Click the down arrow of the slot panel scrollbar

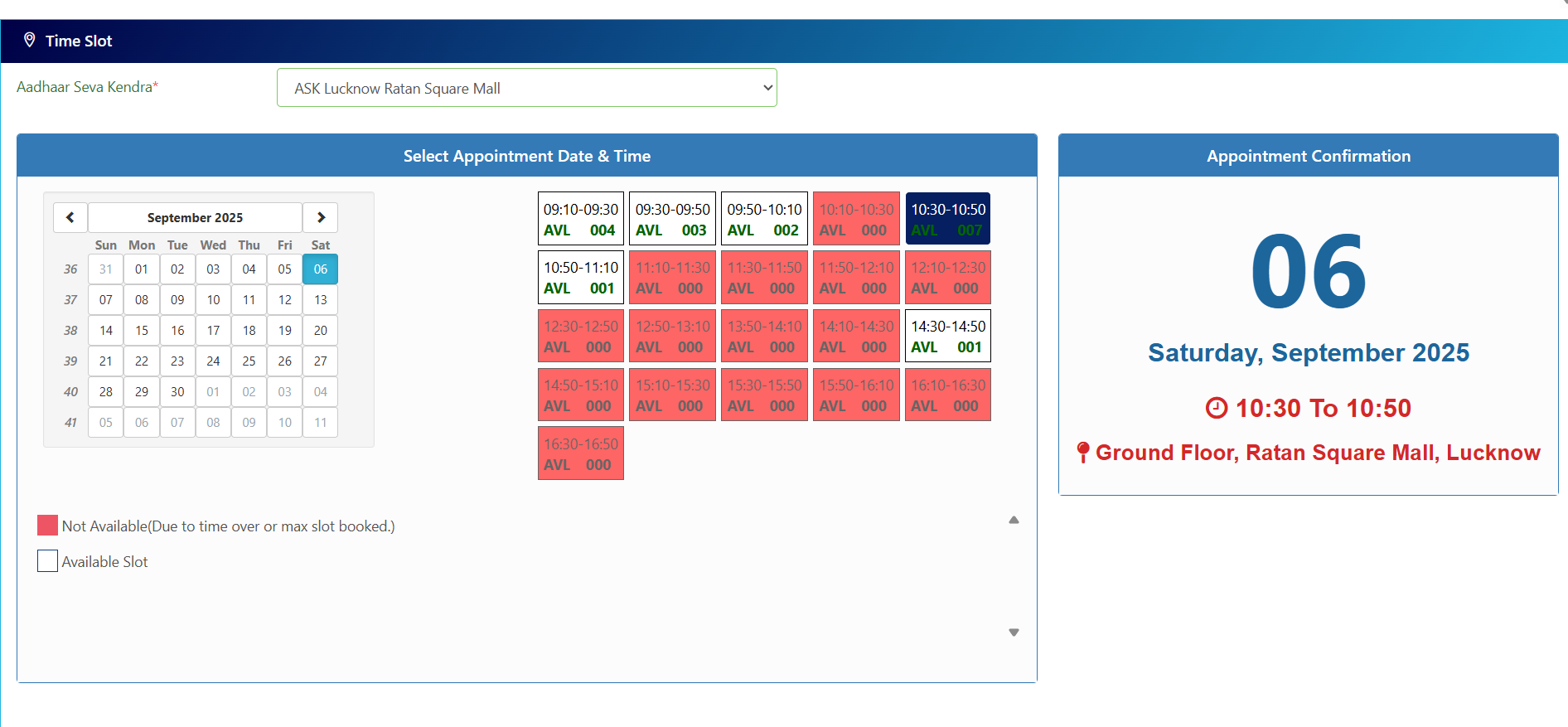tap(1014, 632)
